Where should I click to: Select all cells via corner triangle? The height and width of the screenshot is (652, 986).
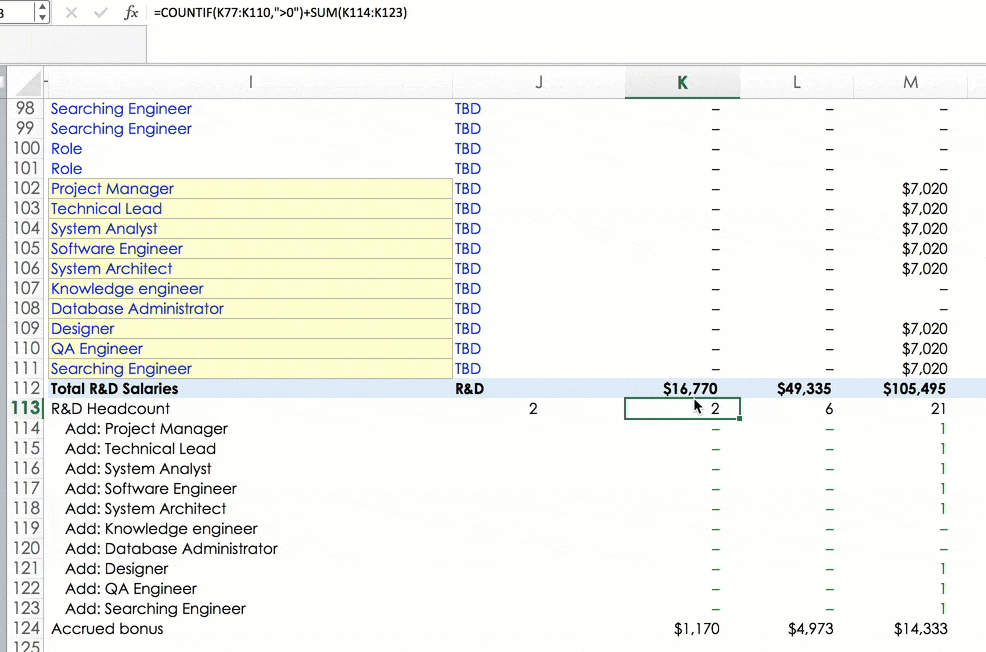point(26,82)
